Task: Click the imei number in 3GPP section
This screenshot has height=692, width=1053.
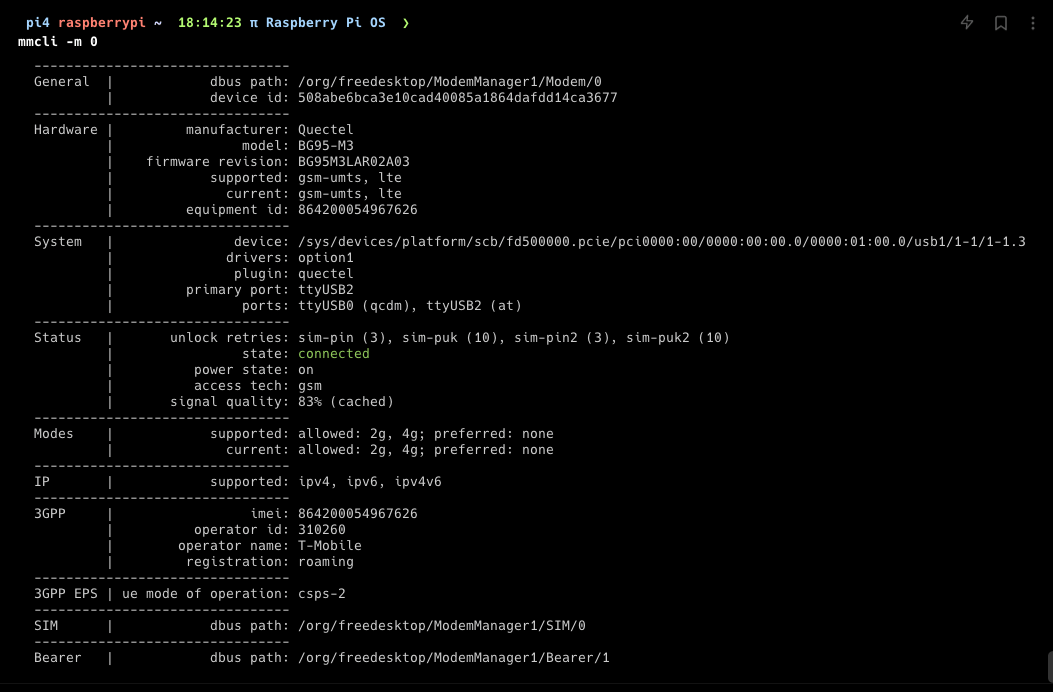Action: (x=358, y=514)
